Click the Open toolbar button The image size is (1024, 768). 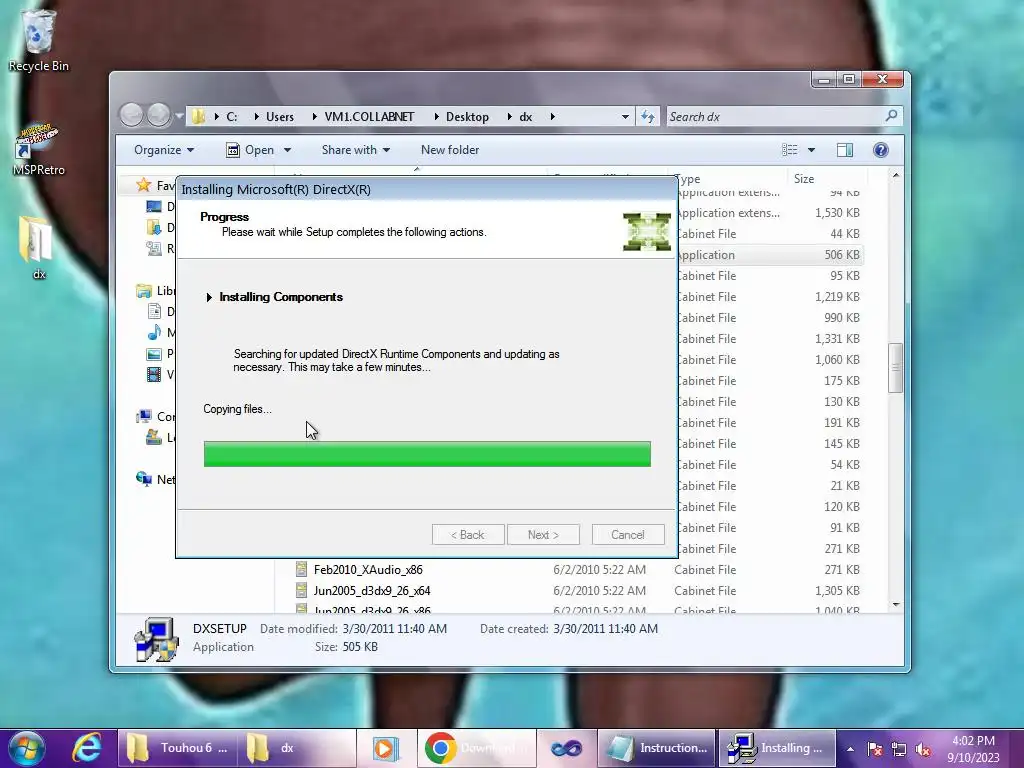[251, 150]
